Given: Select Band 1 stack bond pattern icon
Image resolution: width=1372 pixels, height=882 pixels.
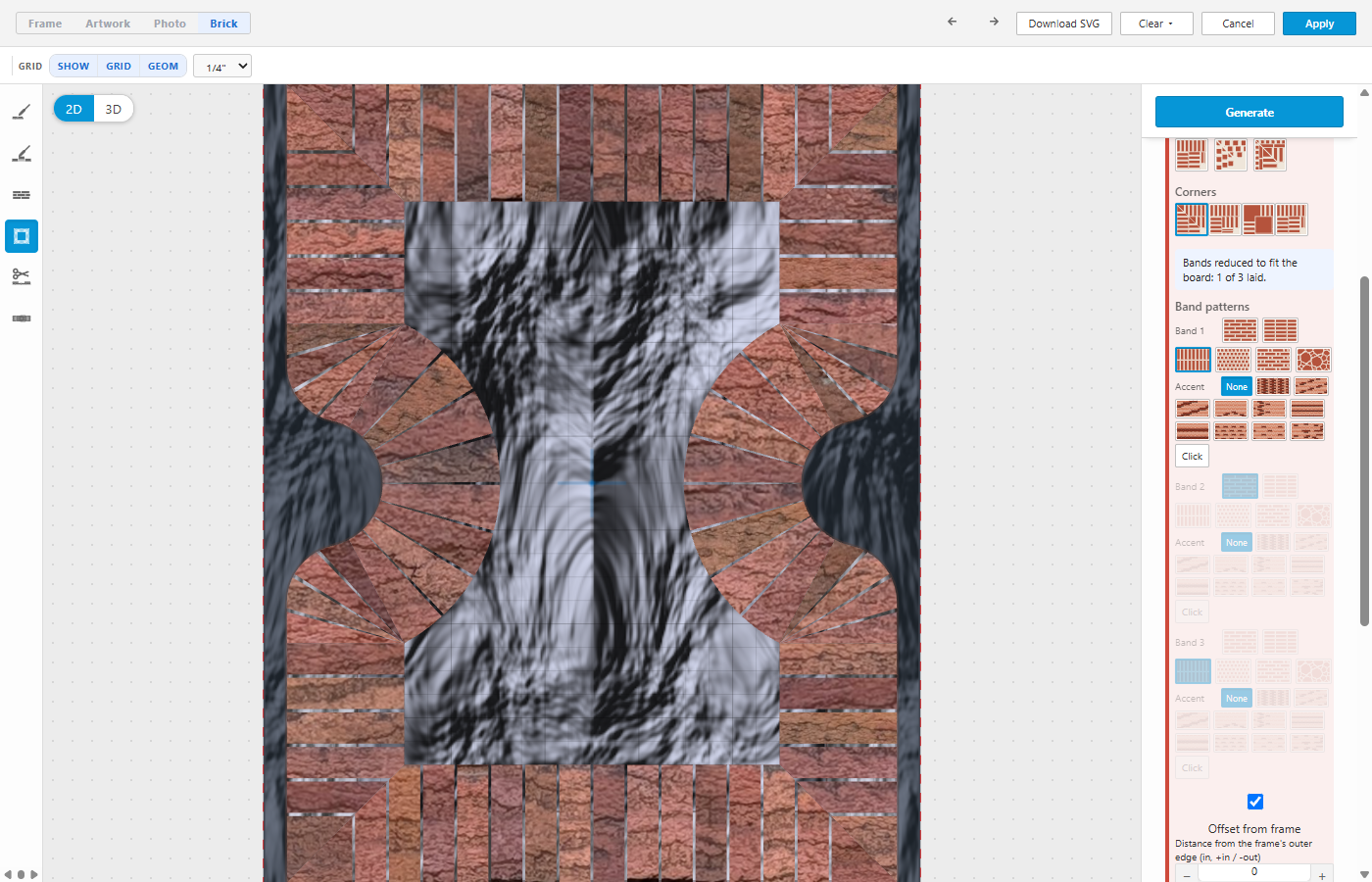Looking at the screenshot, I should (x=1280, y=330).
